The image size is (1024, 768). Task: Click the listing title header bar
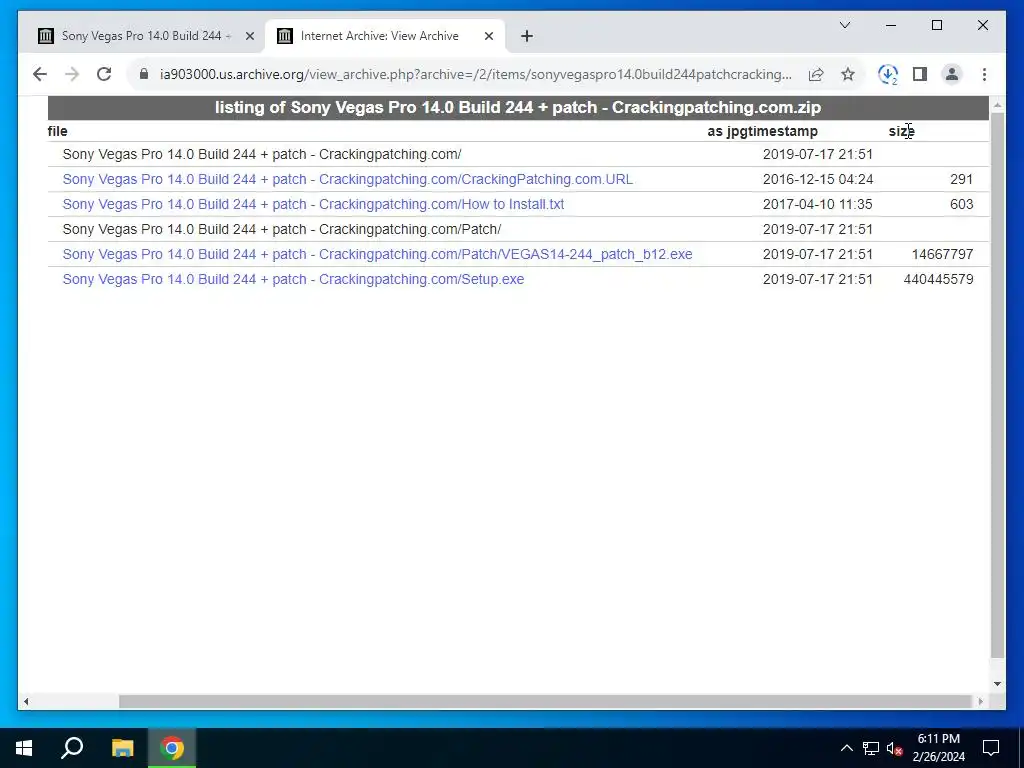[x=518, y=108]
